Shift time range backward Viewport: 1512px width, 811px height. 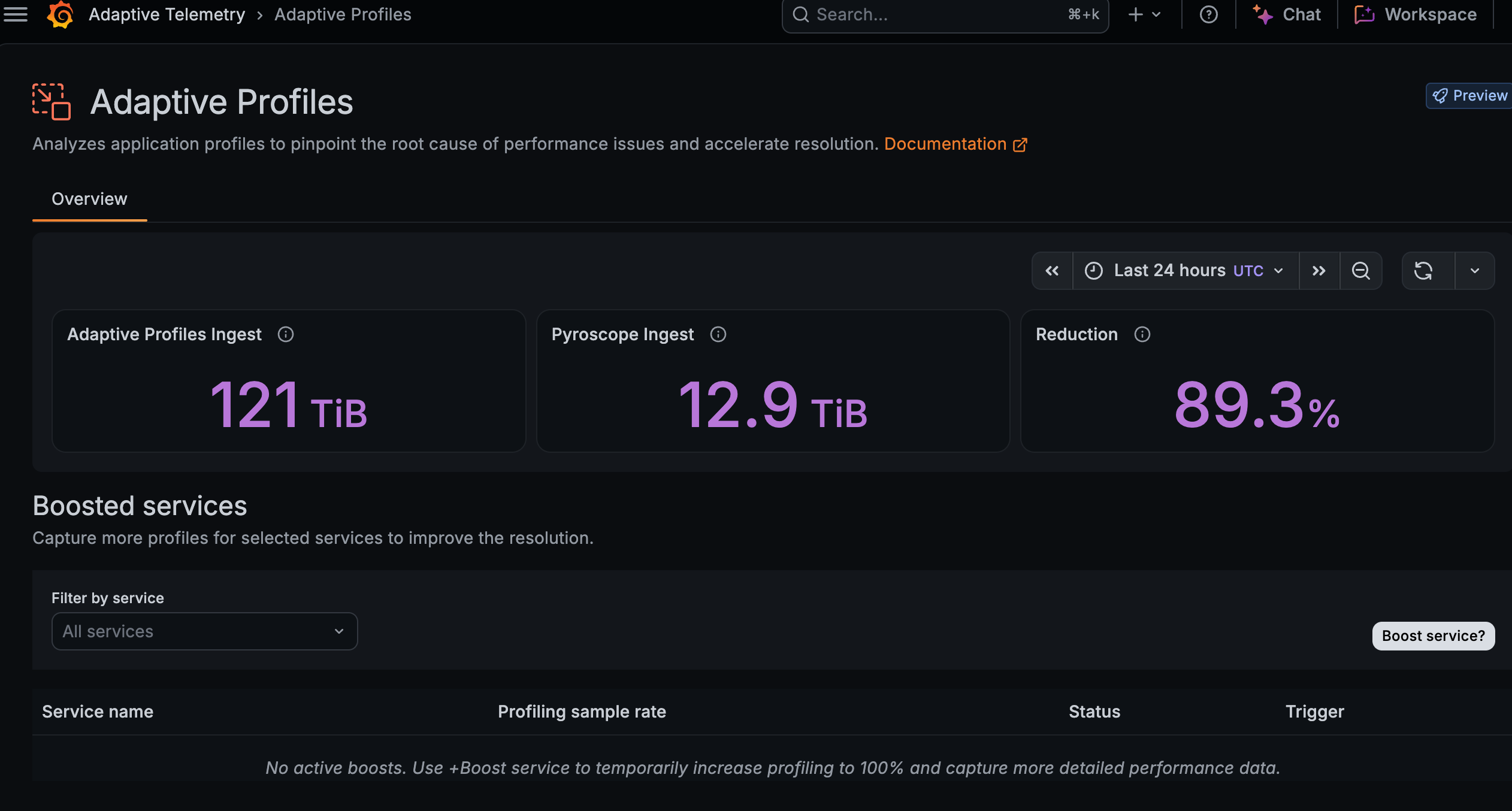(x=1052, y=271)
